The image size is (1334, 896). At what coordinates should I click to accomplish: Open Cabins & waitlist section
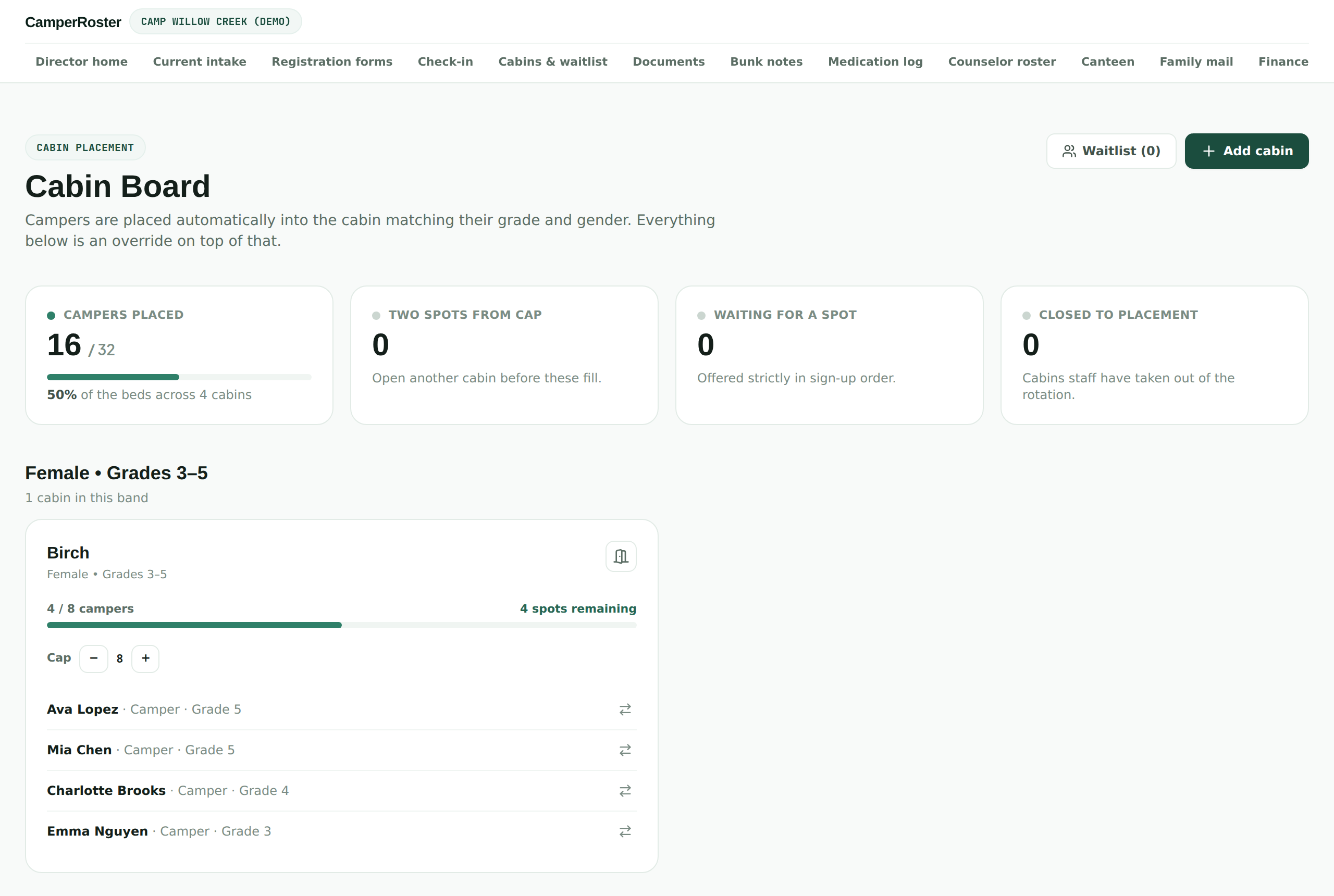(x=553, y=61)
